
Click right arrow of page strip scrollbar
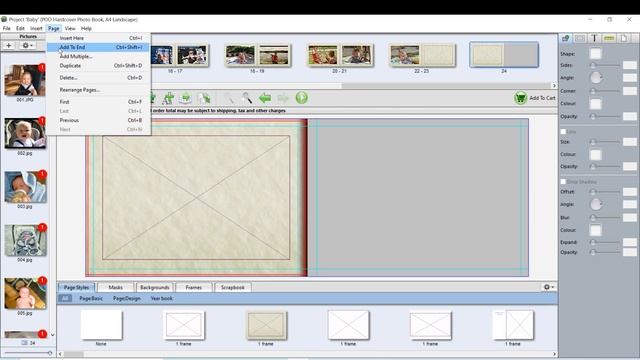click(x=554, y=86)
